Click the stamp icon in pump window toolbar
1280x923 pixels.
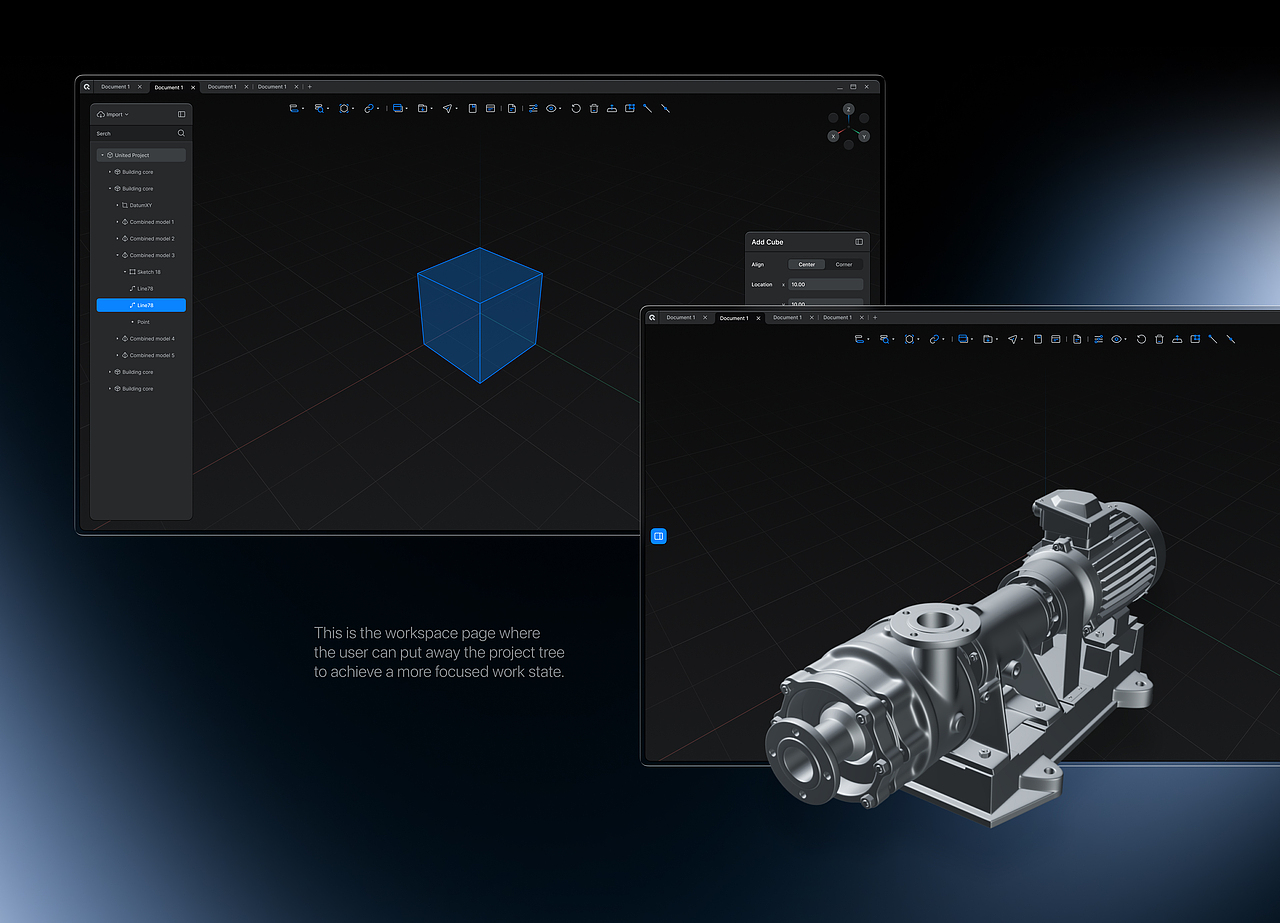coord(1177,339)
